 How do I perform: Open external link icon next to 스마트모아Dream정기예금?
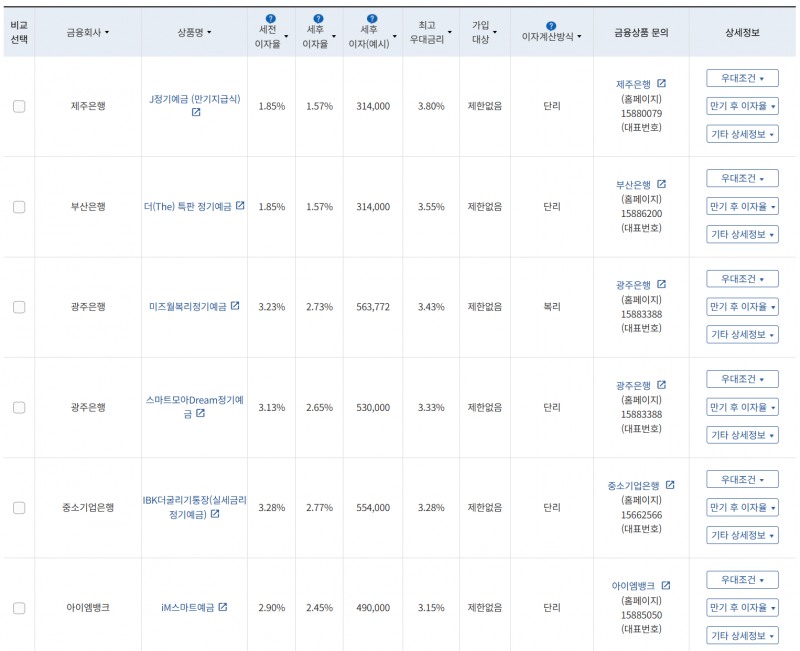[x=201, y=413]
